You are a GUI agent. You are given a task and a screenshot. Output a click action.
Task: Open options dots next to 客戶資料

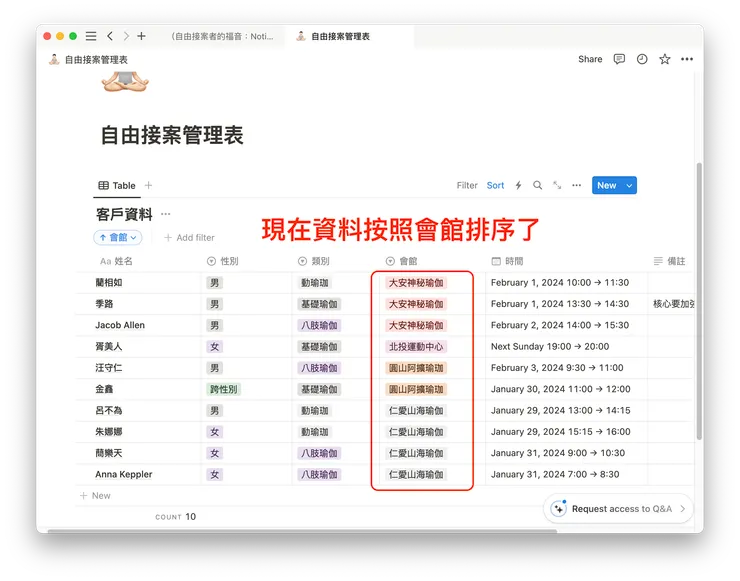coord(165,214)
